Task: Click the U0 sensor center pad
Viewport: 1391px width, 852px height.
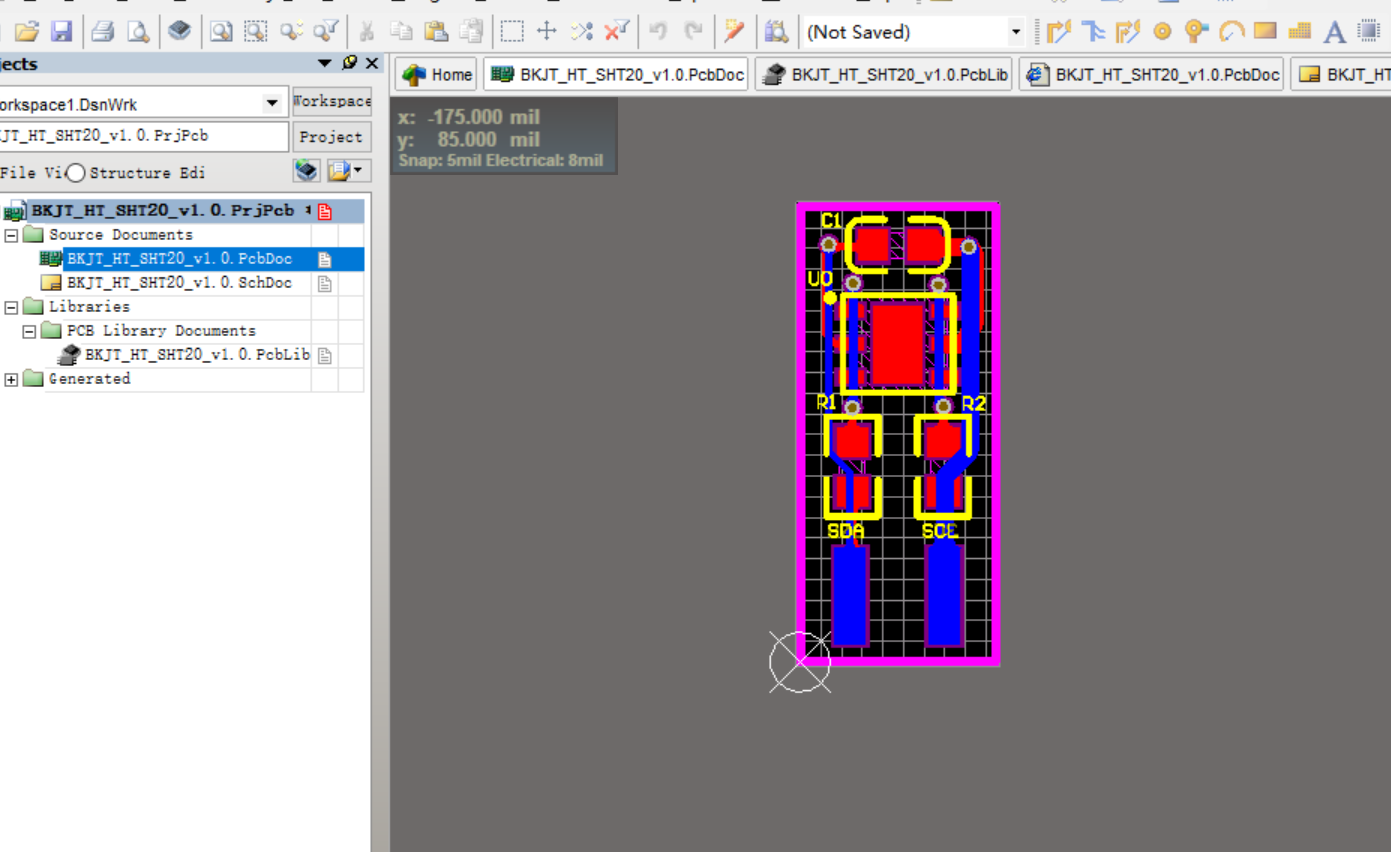Action: 897,344
